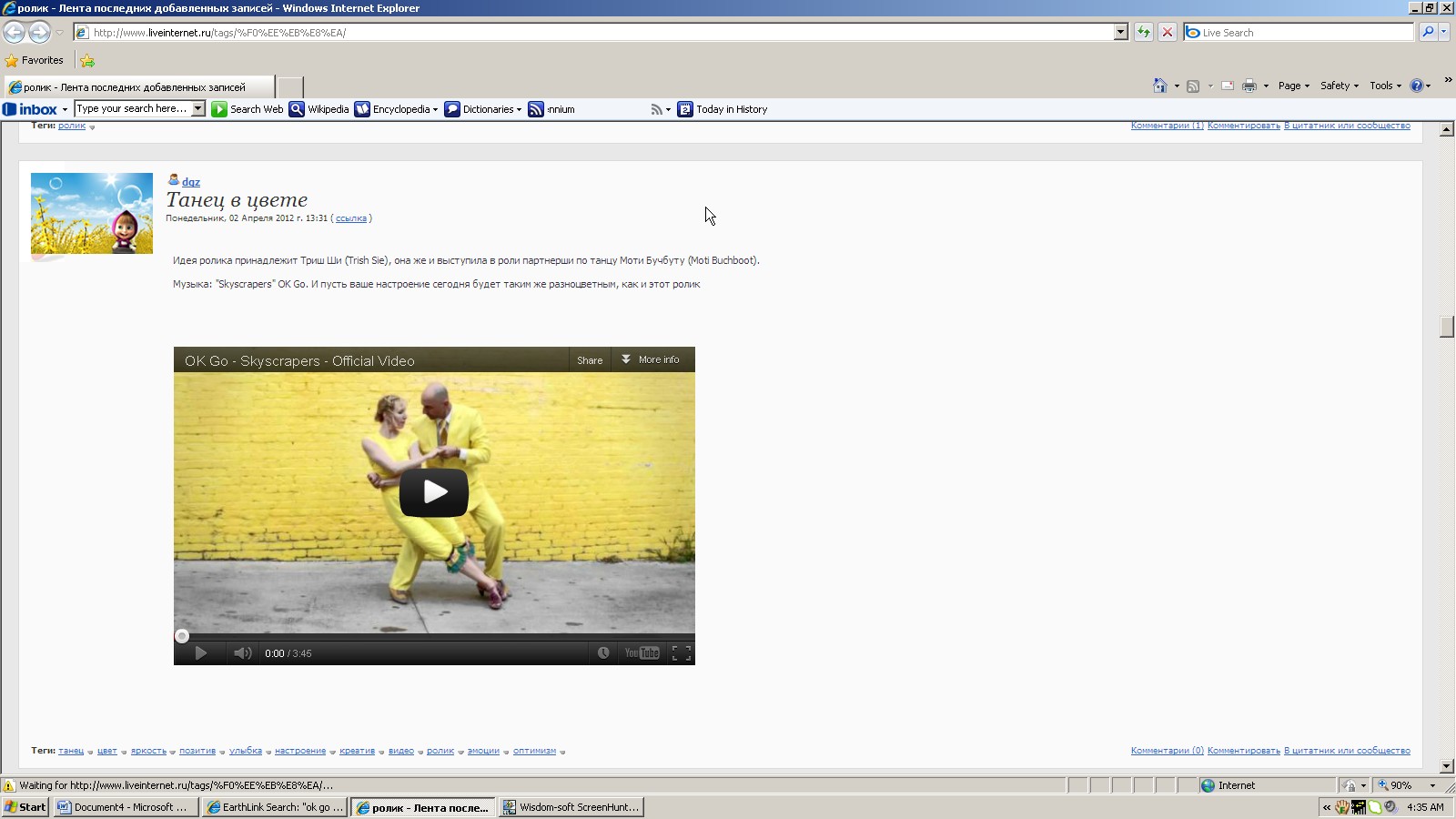Expand the command bar overflow chevron
Screen dimensions: 1456x819
coord(1448,80)
